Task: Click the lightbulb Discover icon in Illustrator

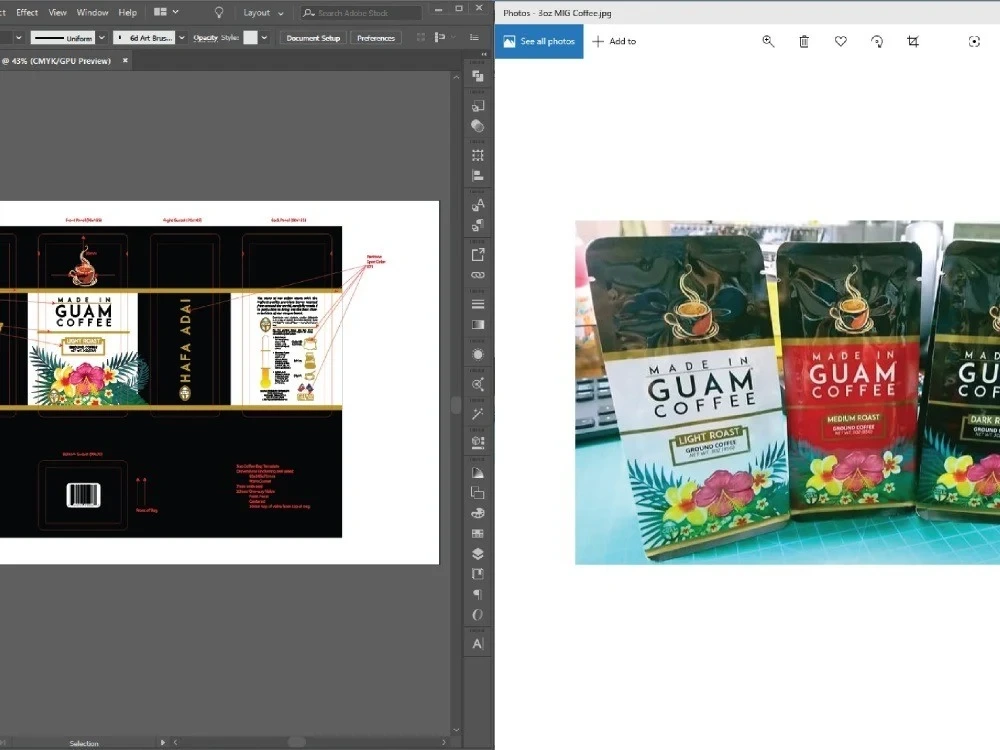Action: [x=219, y=12]
